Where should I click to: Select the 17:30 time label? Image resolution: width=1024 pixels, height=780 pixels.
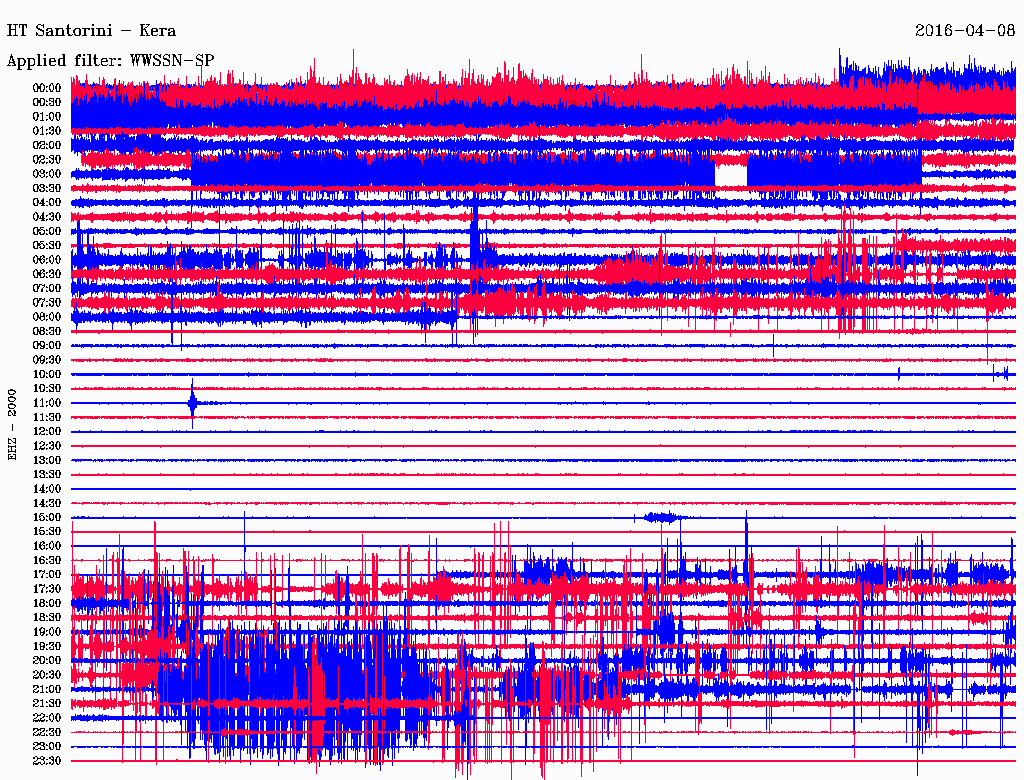(47, 589)
